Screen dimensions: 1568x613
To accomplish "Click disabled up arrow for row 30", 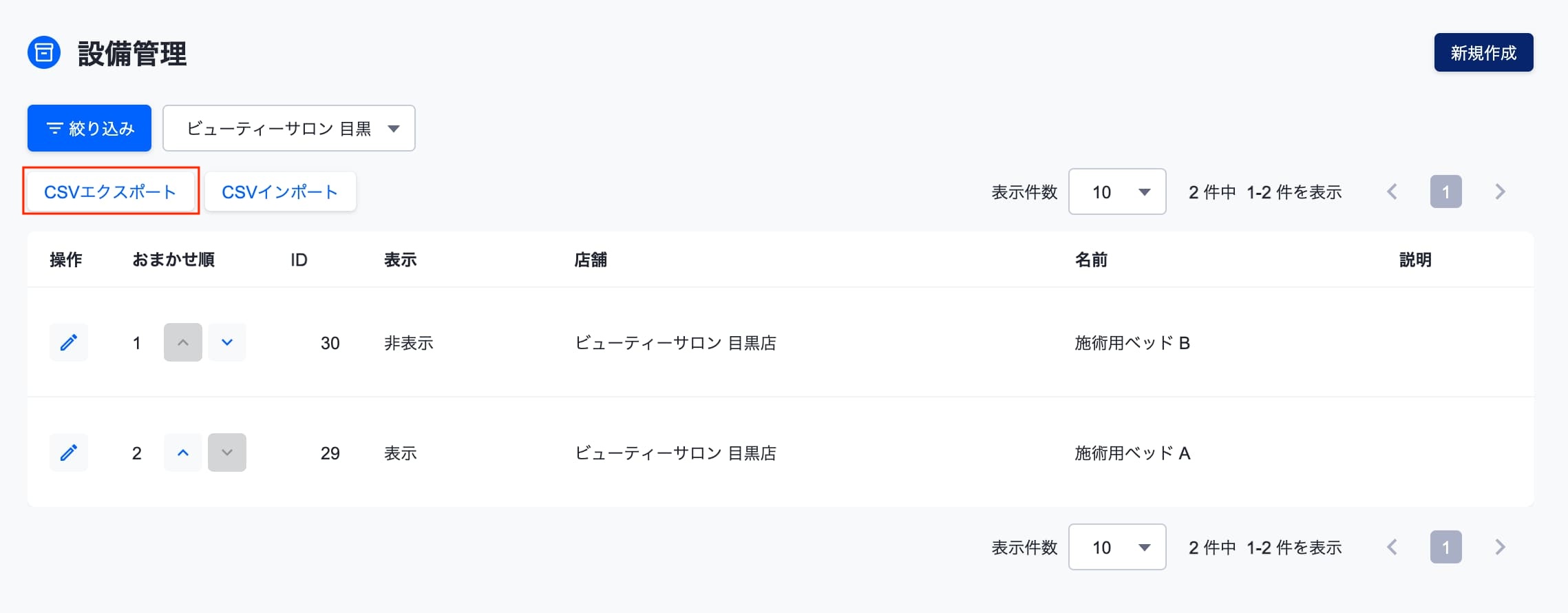I will (x=183, y=342).
